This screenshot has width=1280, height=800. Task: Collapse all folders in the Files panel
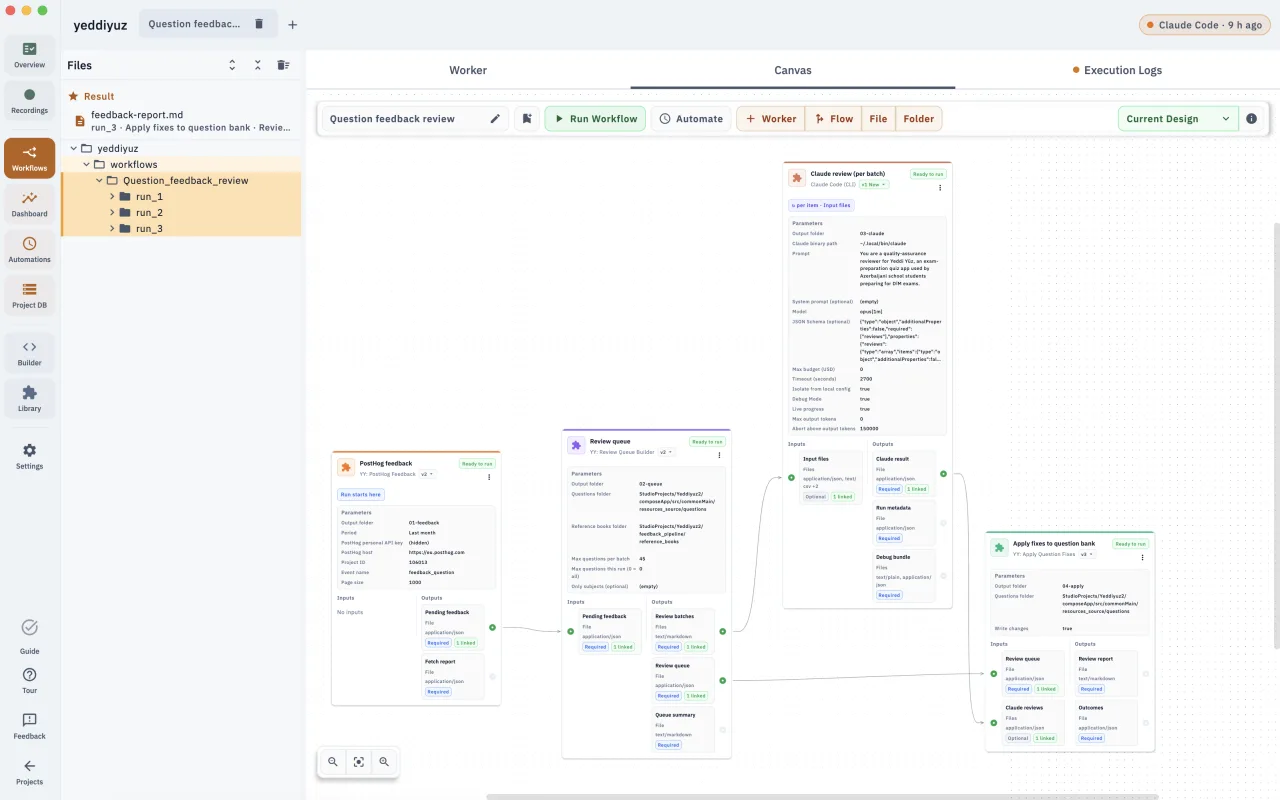tap(257, 65)
